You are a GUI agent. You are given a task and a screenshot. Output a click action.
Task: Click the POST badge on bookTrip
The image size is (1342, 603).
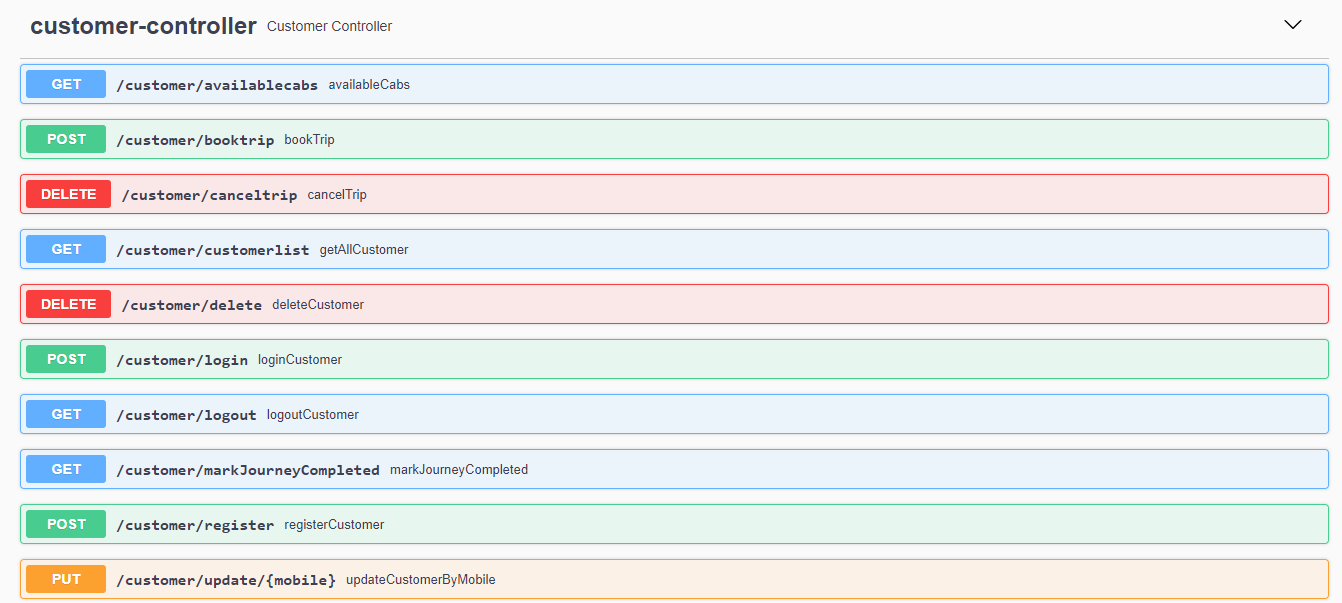click(x=65, y=139)
